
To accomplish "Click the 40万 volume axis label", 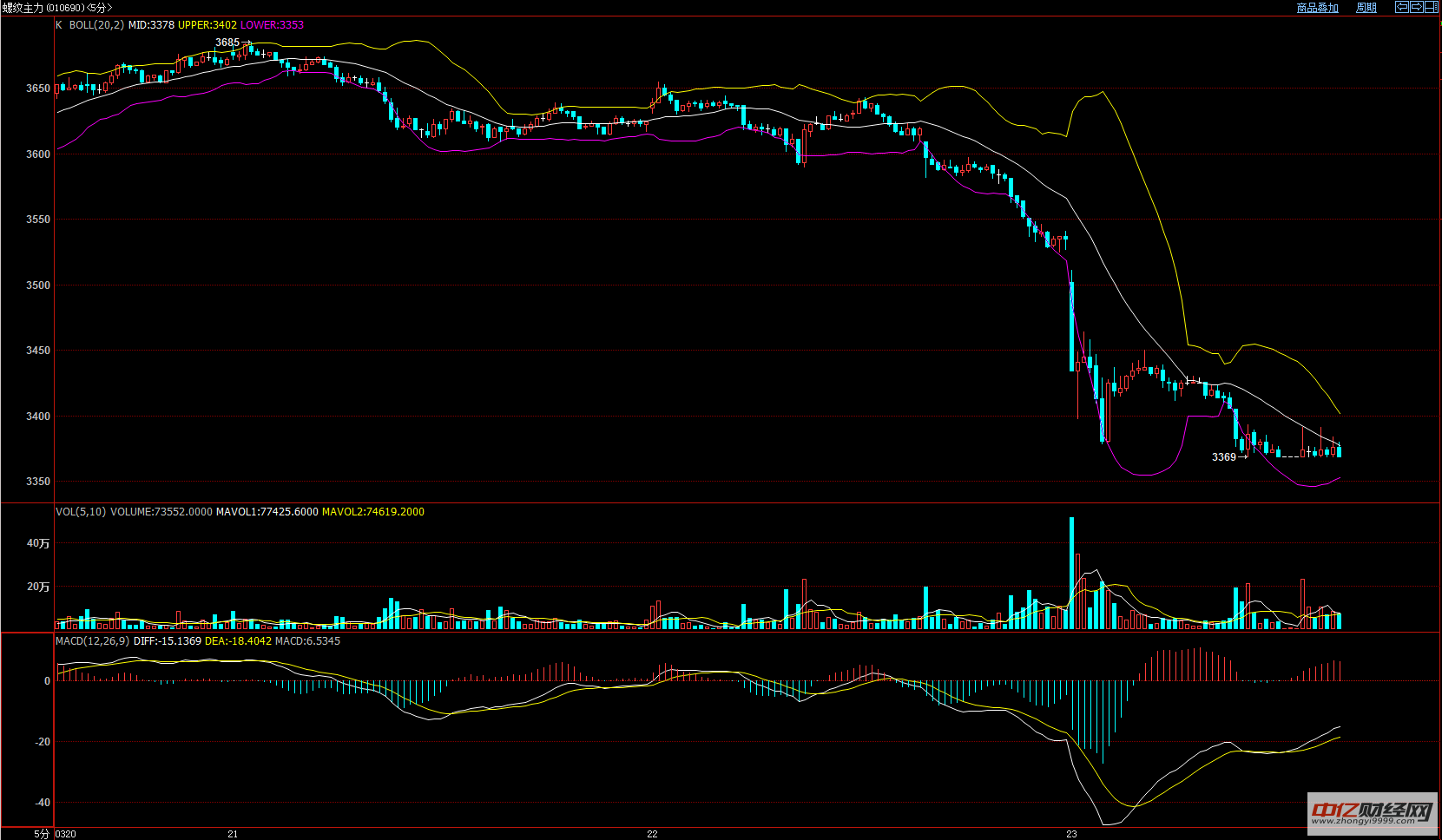I will coord(38,543).
